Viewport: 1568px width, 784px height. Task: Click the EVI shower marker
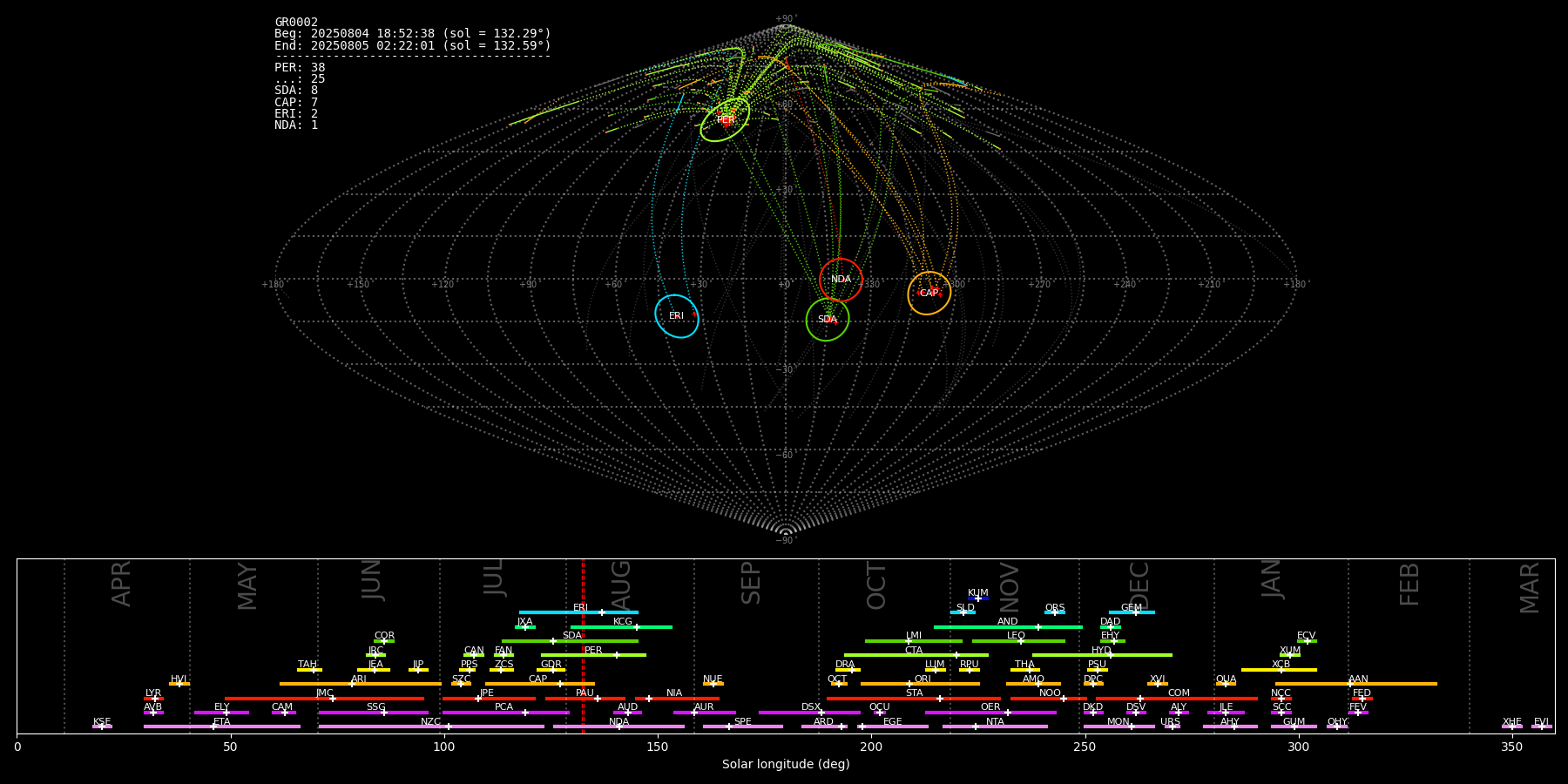(1542, 727)
